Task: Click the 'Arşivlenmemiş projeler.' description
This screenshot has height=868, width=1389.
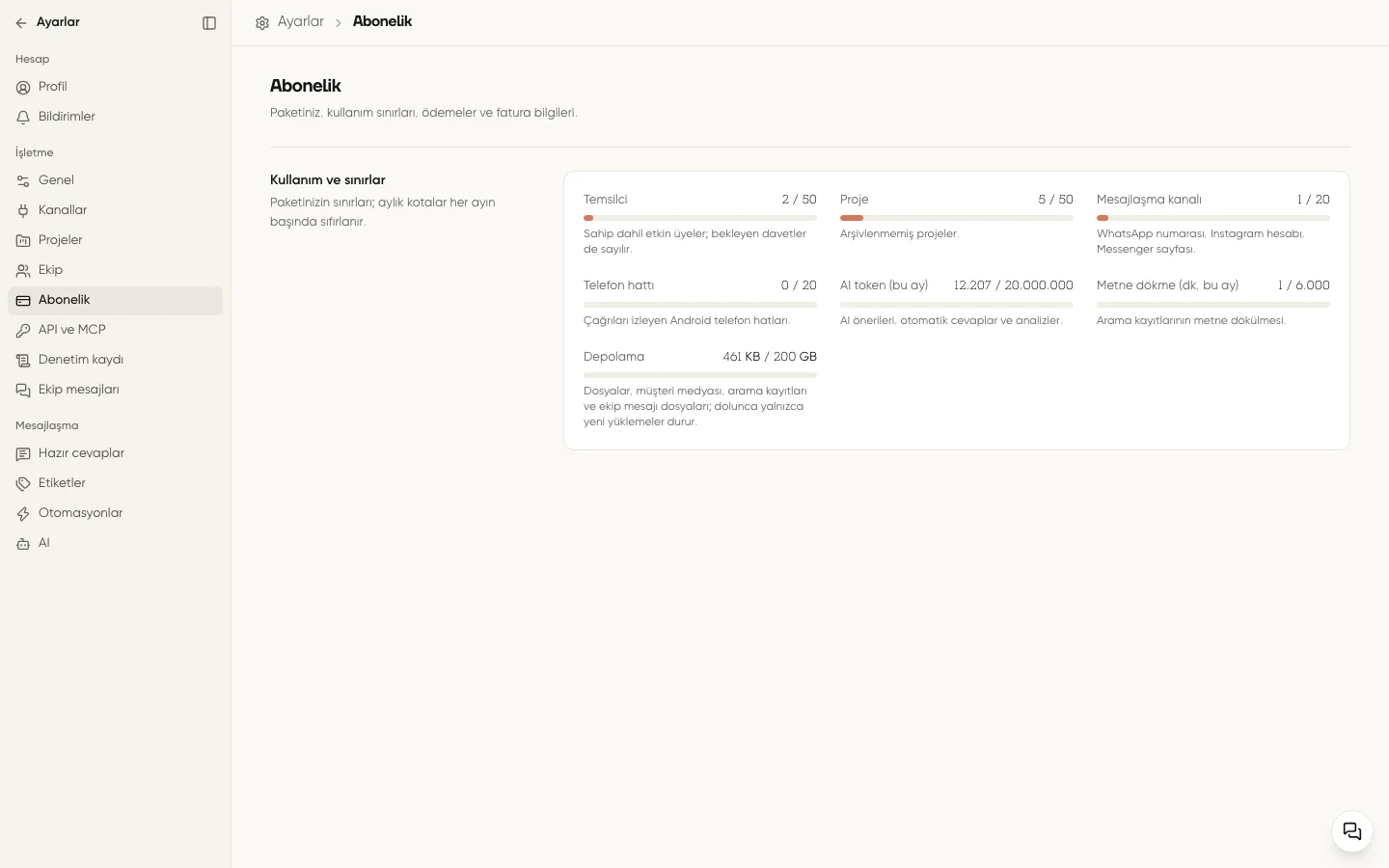Action: pyautogui.click(x=899, y=234)
